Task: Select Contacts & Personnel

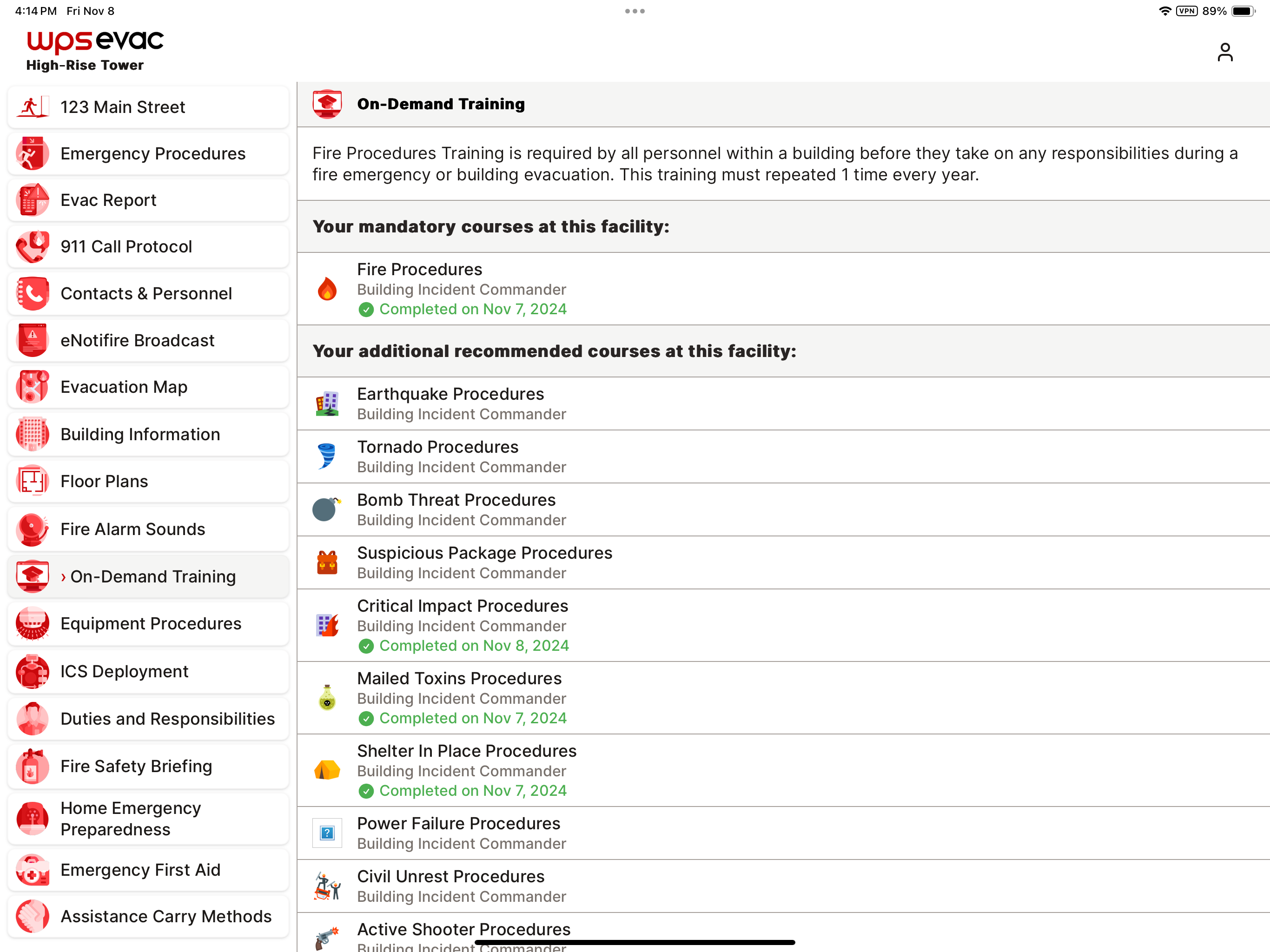Action: 148,293
